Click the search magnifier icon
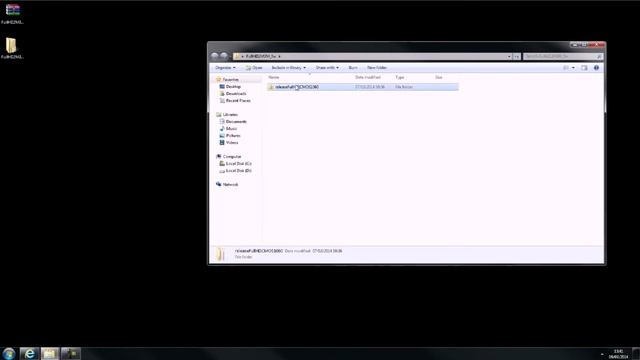Image resolution: width=640 pixels, height=360 pixels. point(599,56)
